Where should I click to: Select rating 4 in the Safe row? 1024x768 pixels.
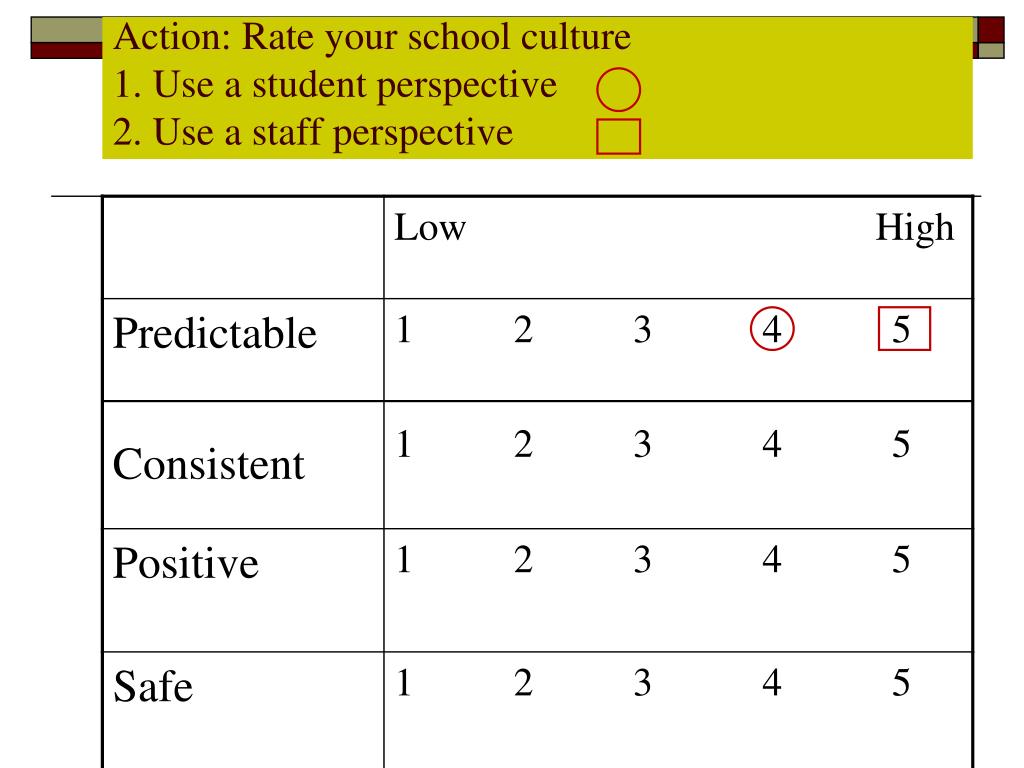click(771, 682)
